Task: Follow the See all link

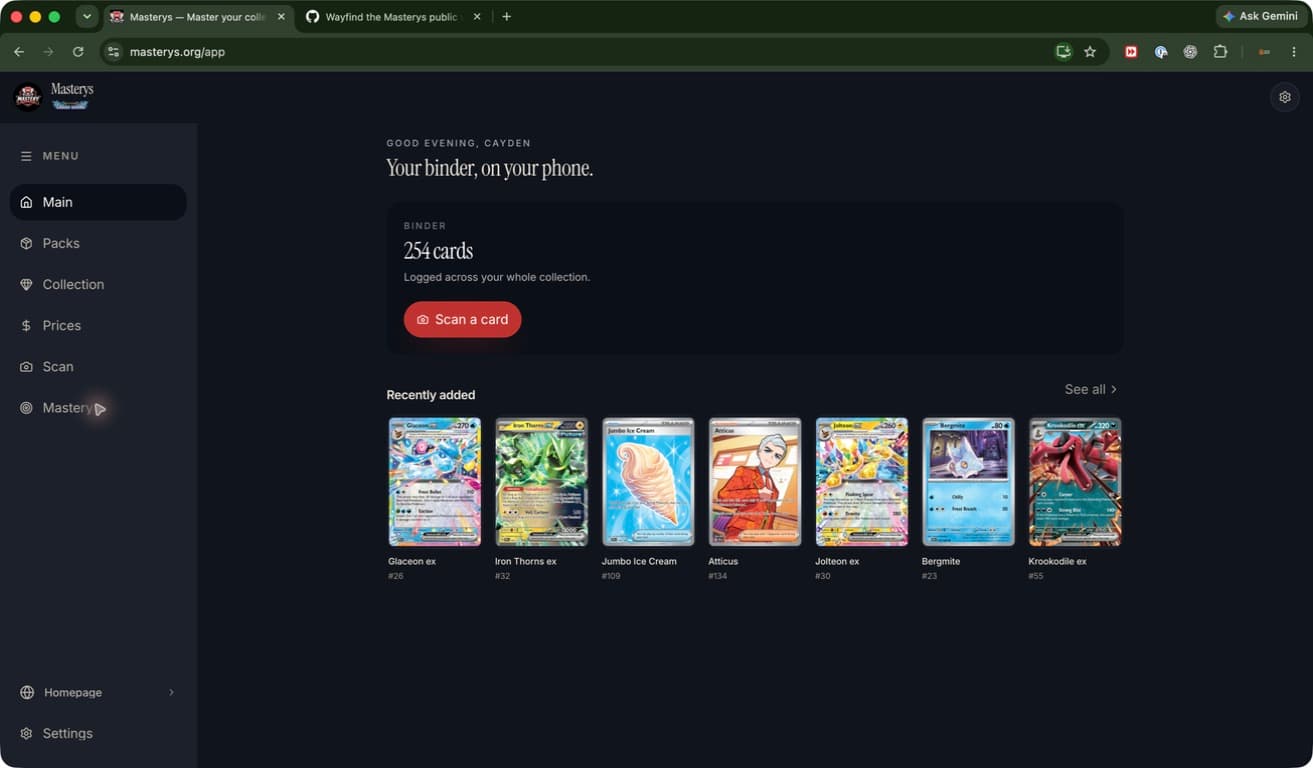Action: pos(1091,389)
